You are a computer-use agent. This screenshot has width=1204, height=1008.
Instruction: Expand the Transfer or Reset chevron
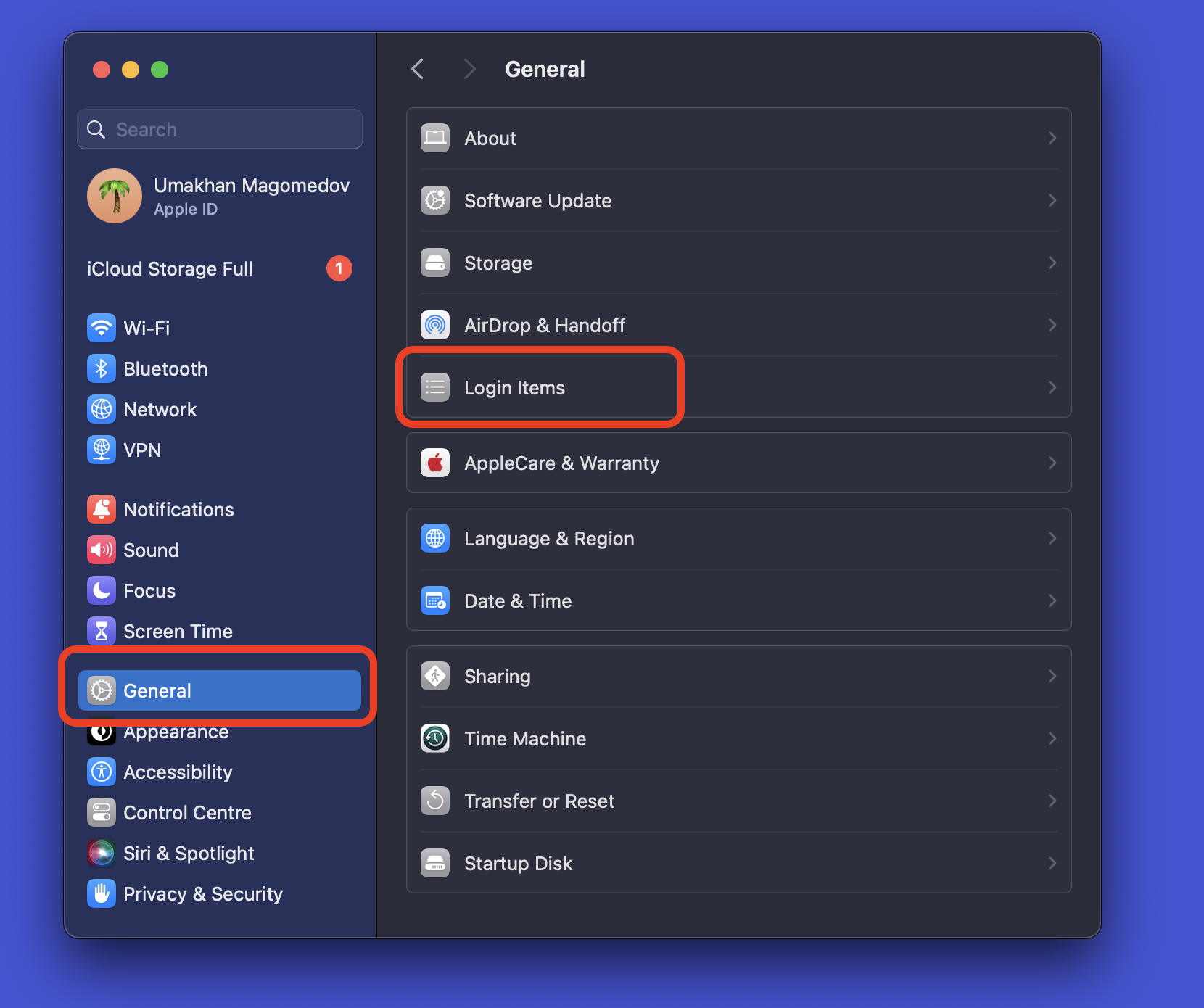tap(1052, 801)
